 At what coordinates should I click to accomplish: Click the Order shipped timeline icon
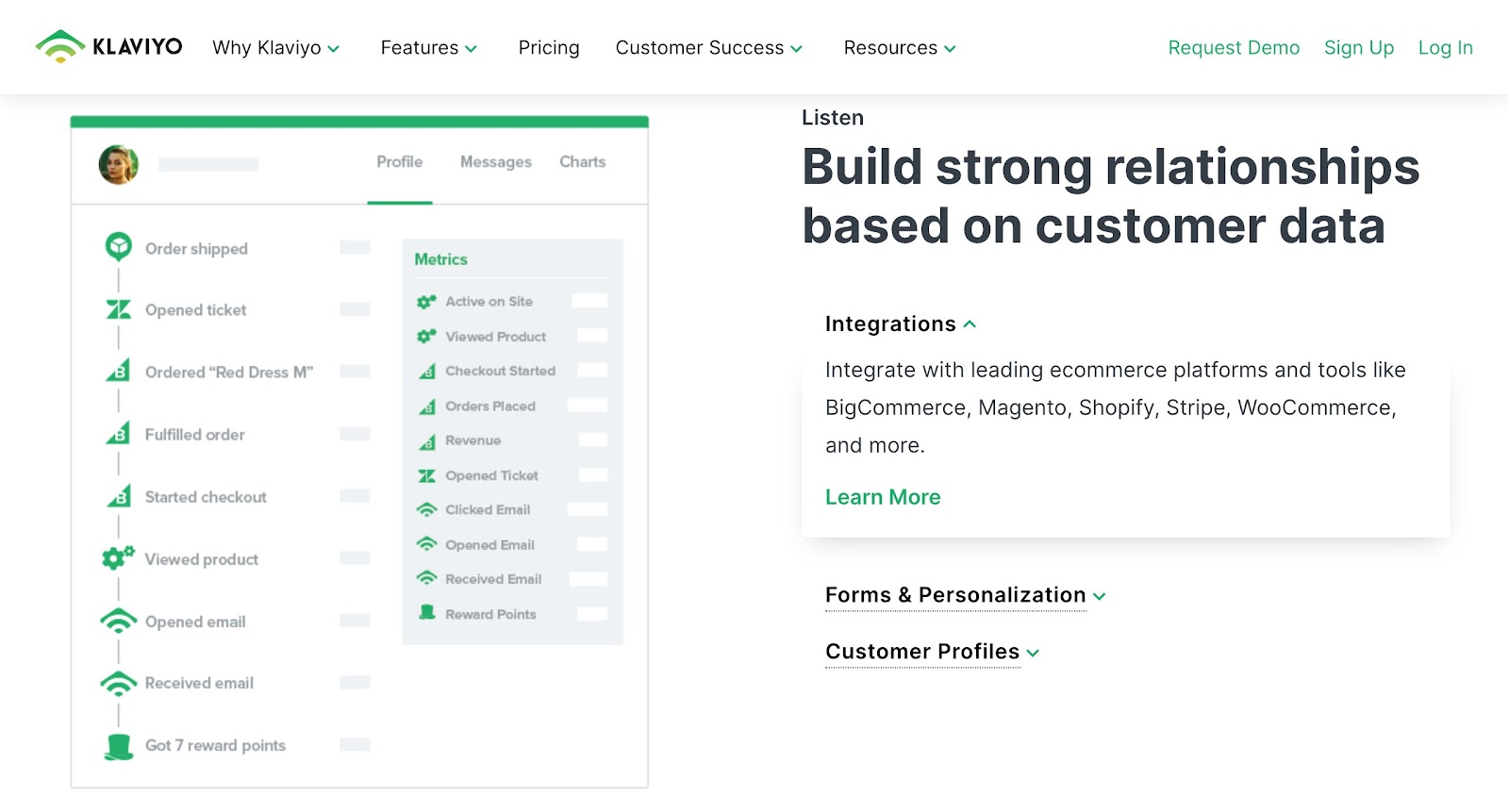tap(119, 247)
